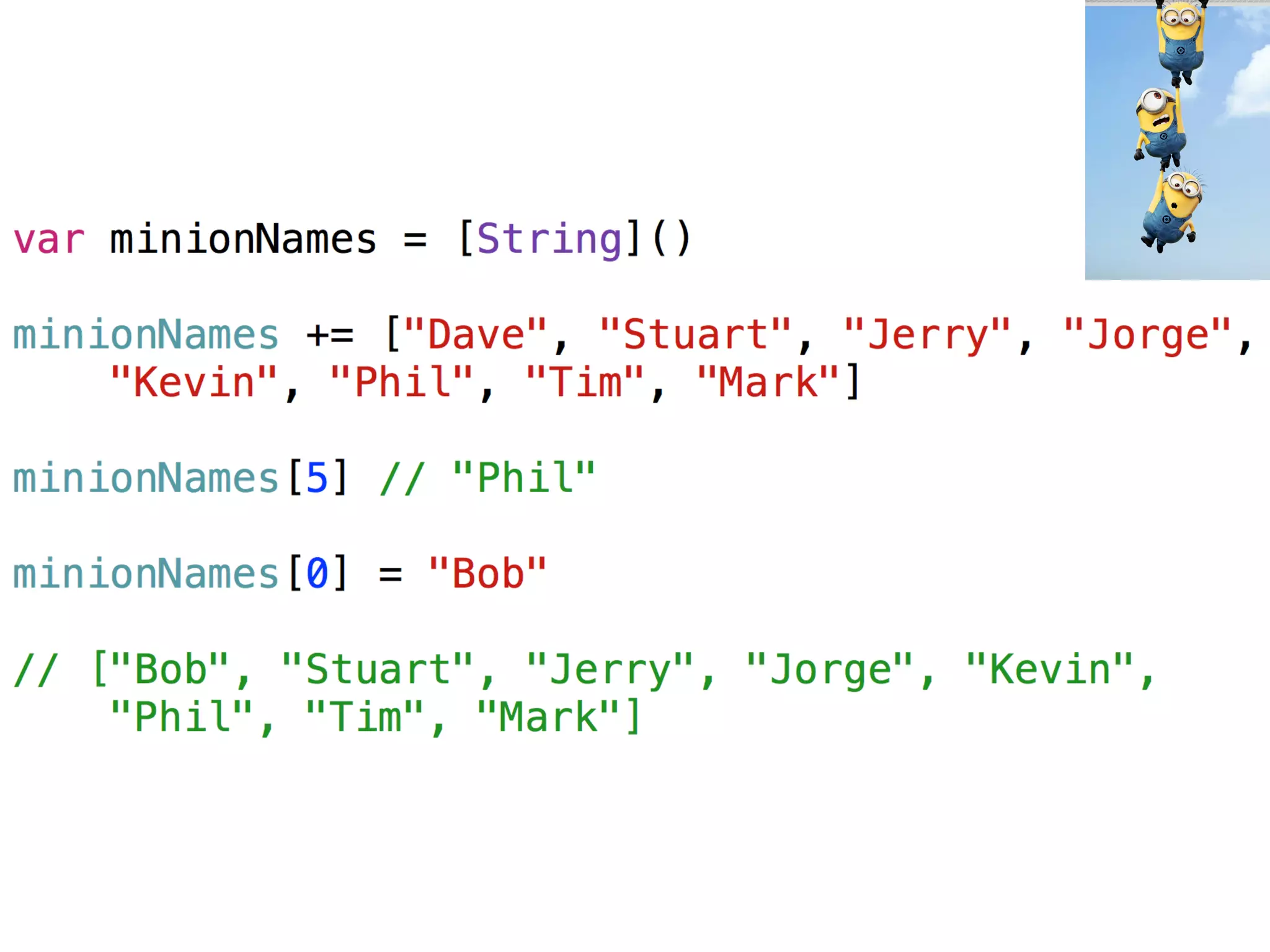Click the red "Bob" string literal
The image size is (1270, 952).
(487, 574)
